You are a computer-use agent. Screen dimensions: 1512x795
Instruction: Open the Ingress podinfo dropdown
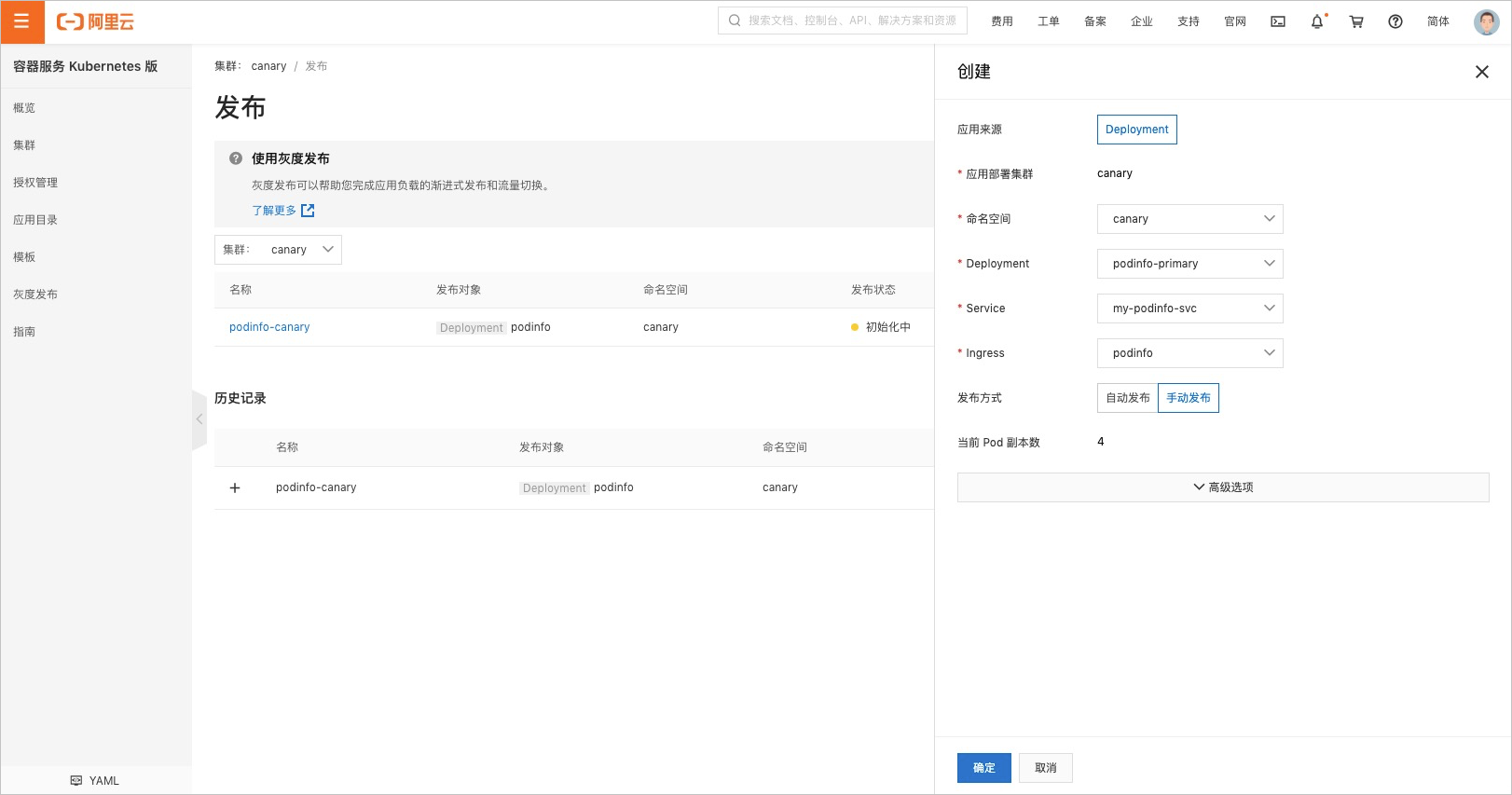coord(1190,353)
